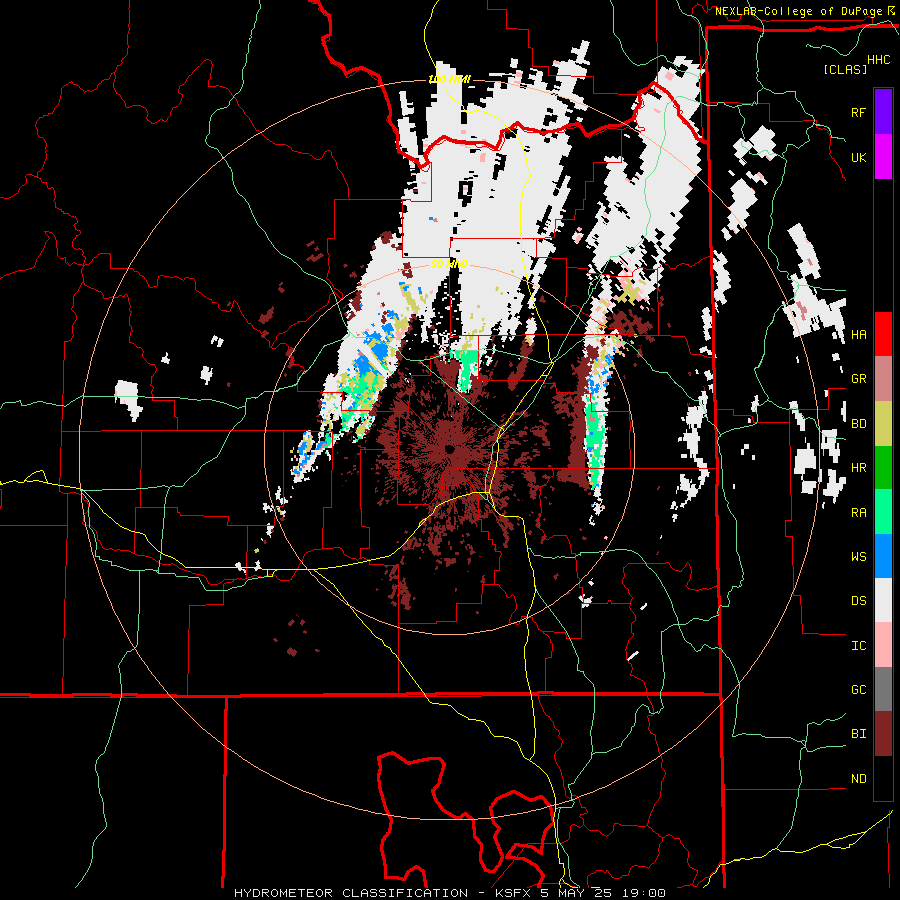900x900 pixels.
Task: Click the HA legend label
Action: pyautogui.click(x=858, y=335)
